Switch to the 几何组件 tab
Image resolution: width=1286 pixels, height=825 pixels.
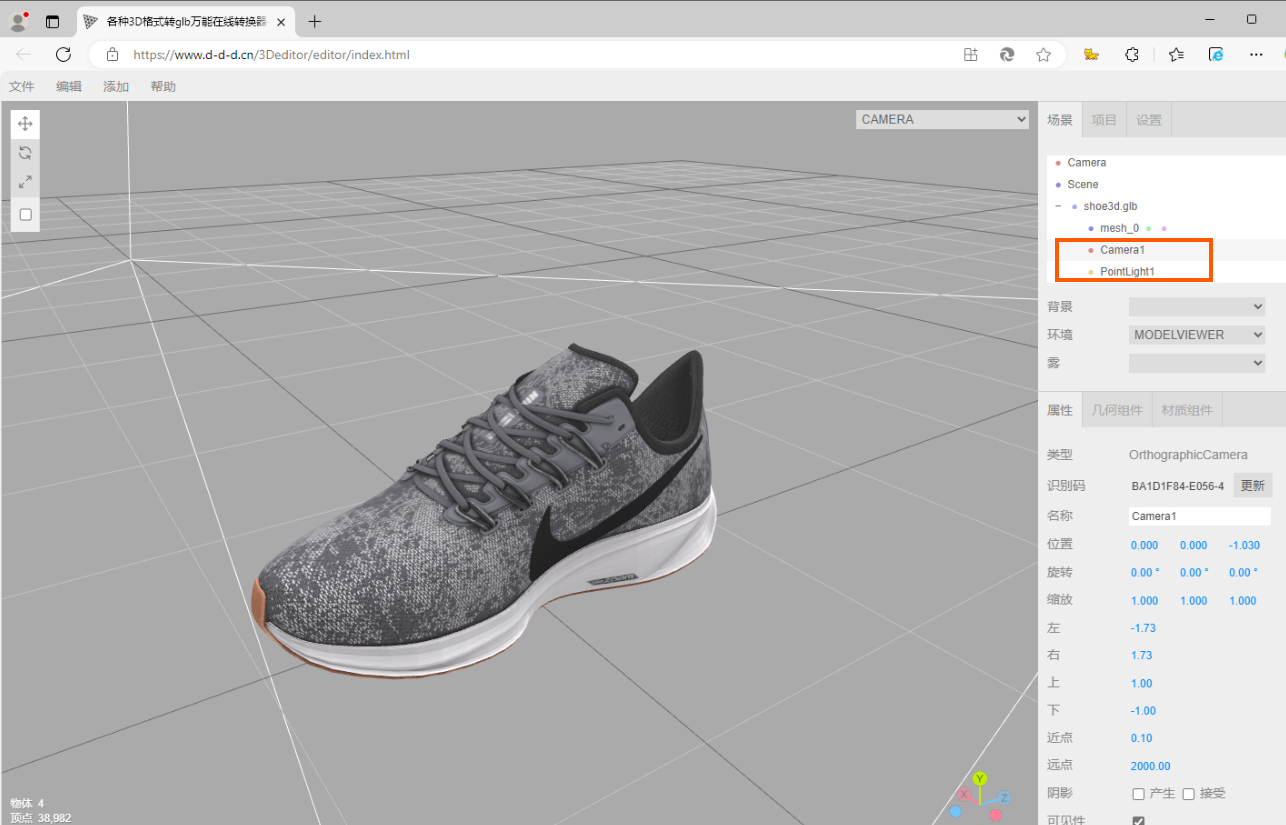click(x=1116, y=410)
